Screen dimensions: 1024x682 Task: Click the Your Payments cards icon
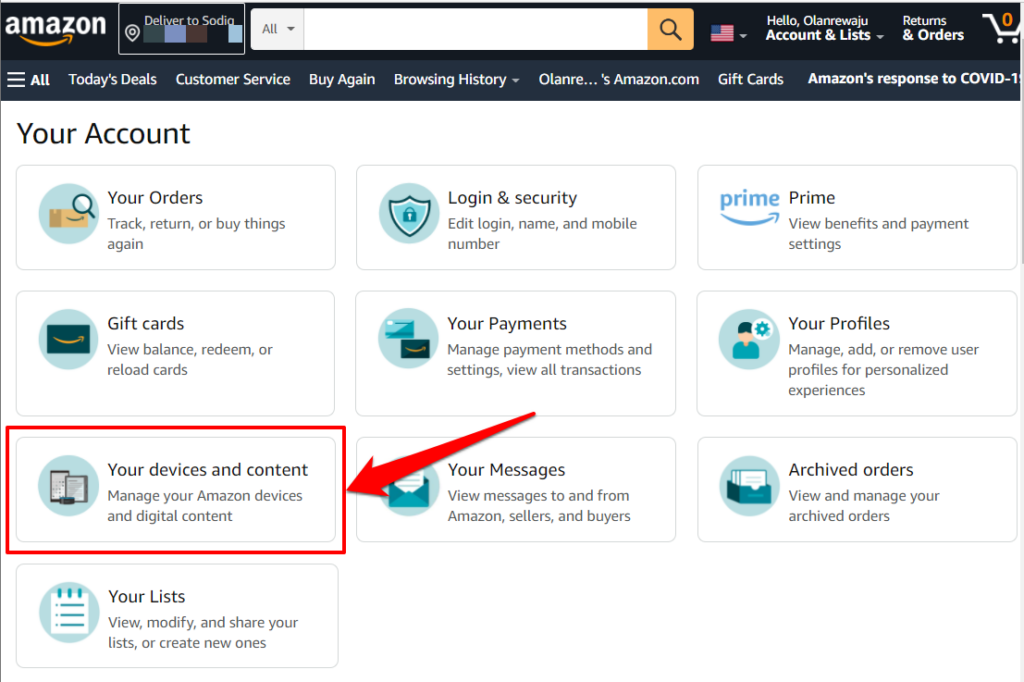tap(408, 338)
